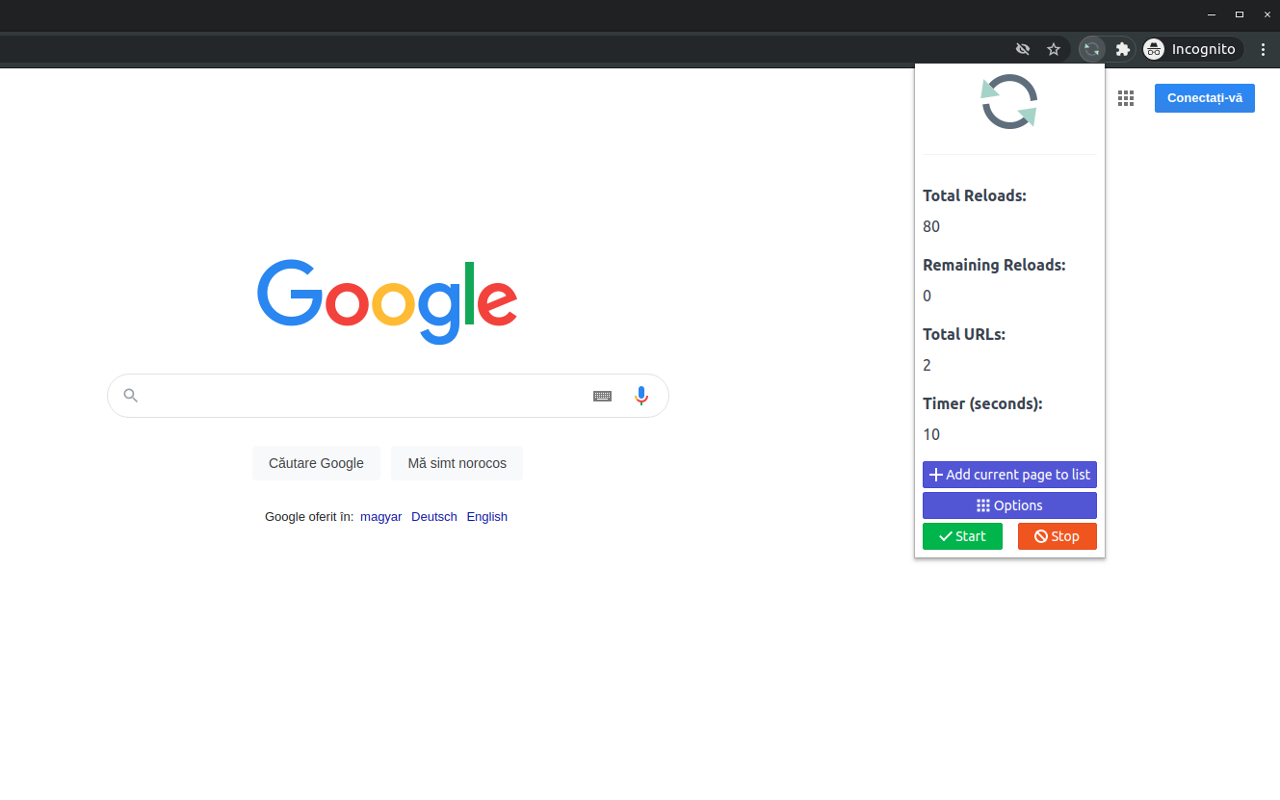1280x800 pixels.
Task: Click the Total URLs value 2
Action: [x=927, y=365]
